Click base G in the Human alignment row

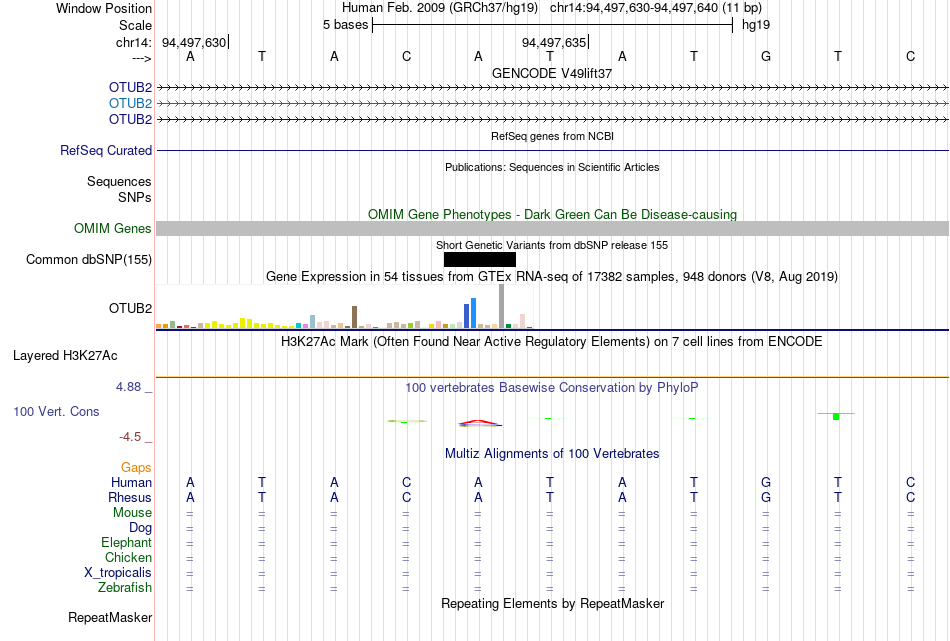coord(766,482)
